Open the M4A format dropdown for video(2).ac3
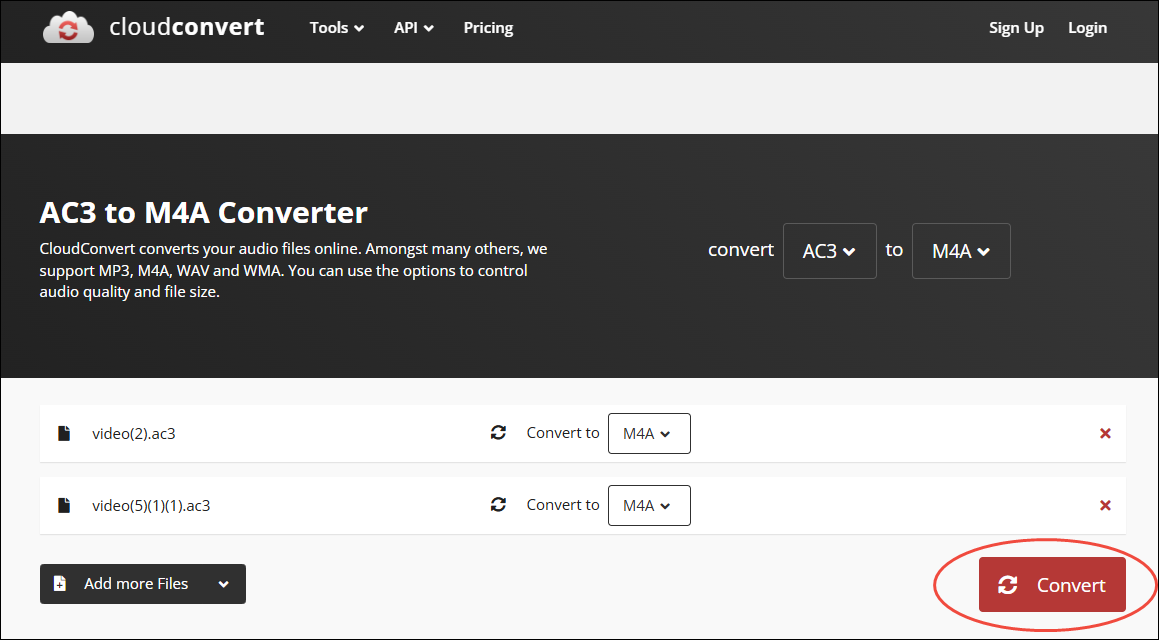Viewport: 1159px width, 640px height. pos(649,433)
